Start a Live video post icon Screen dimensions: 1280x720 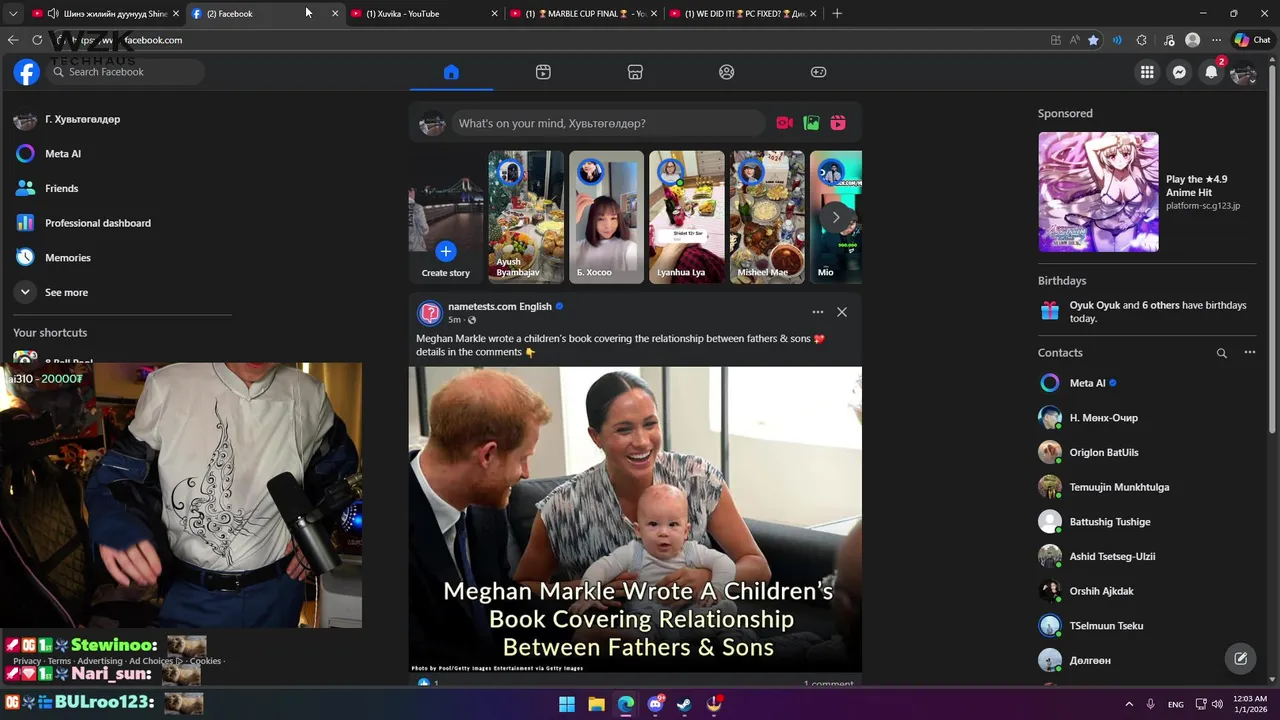click(x=785, y=123)
